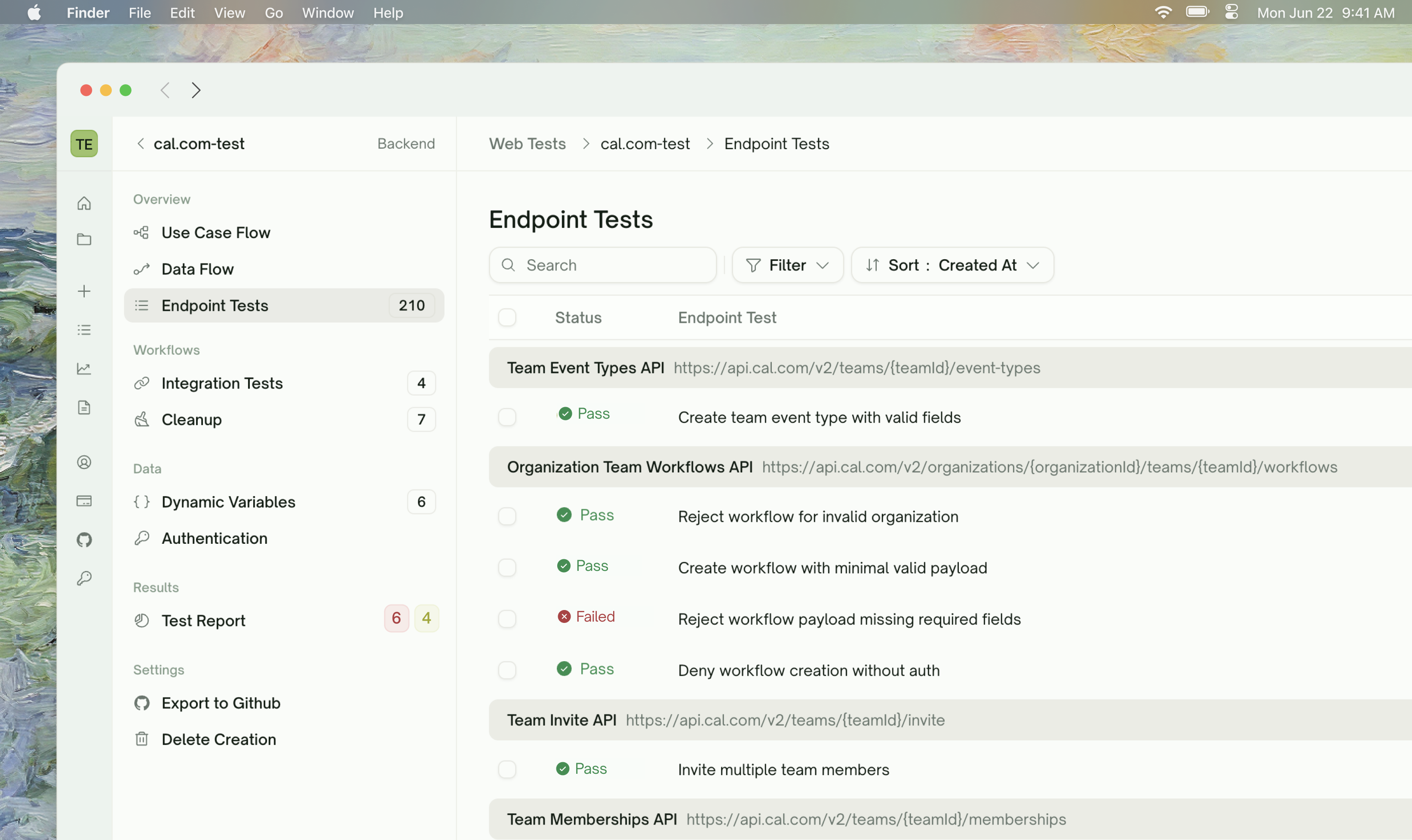Screen dimensions: 1412x840
Task: Go to Web Tests breadcrumb
Action: coord(527,144)
